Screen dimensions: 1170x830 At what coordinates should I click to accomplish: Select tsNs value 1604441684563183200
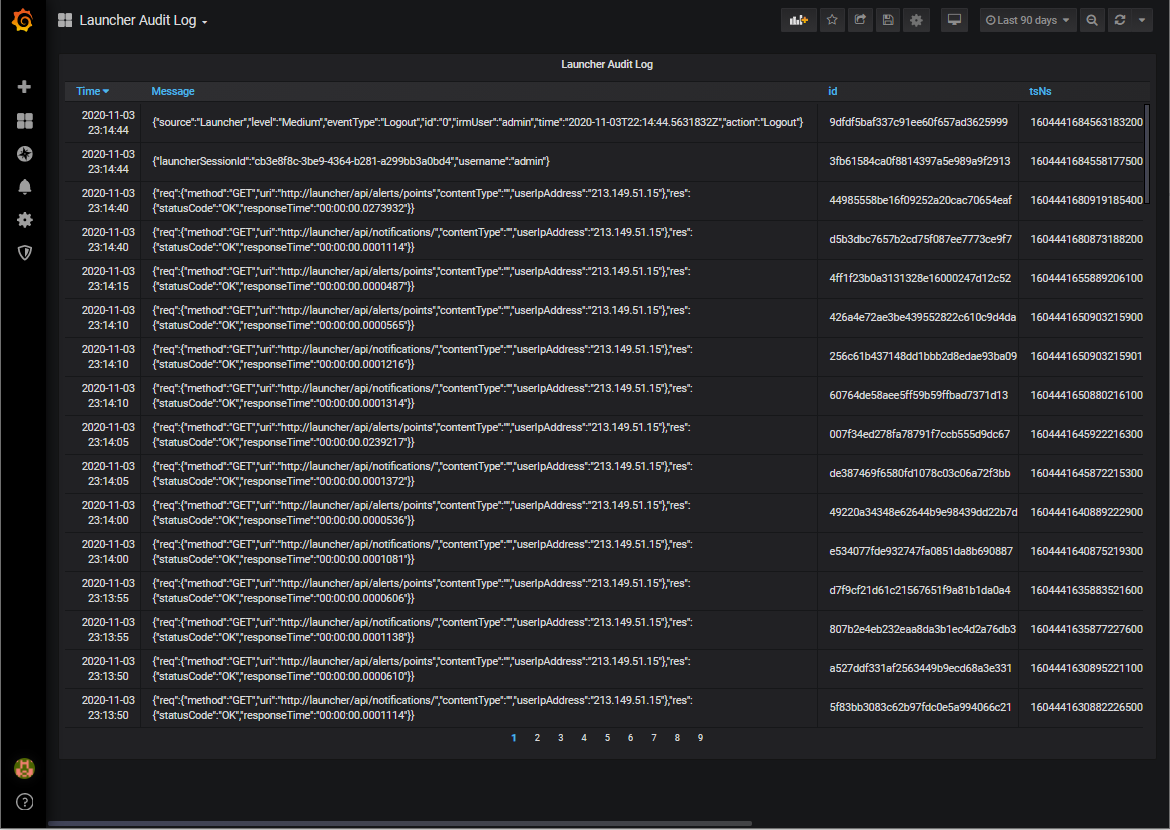[1086, 122]
